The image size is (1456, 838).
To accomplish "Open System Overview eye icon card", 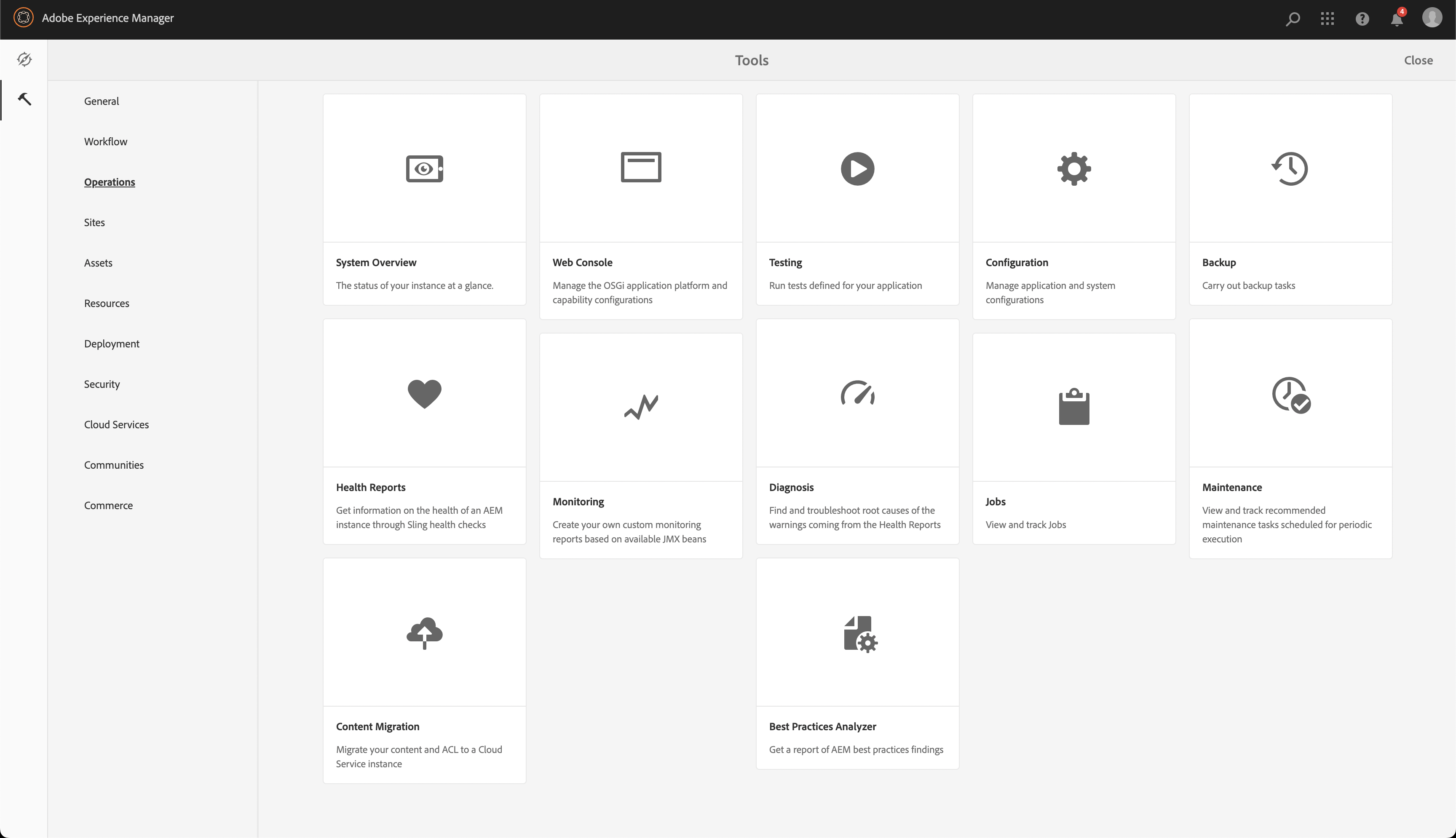I will pos(424,168).
